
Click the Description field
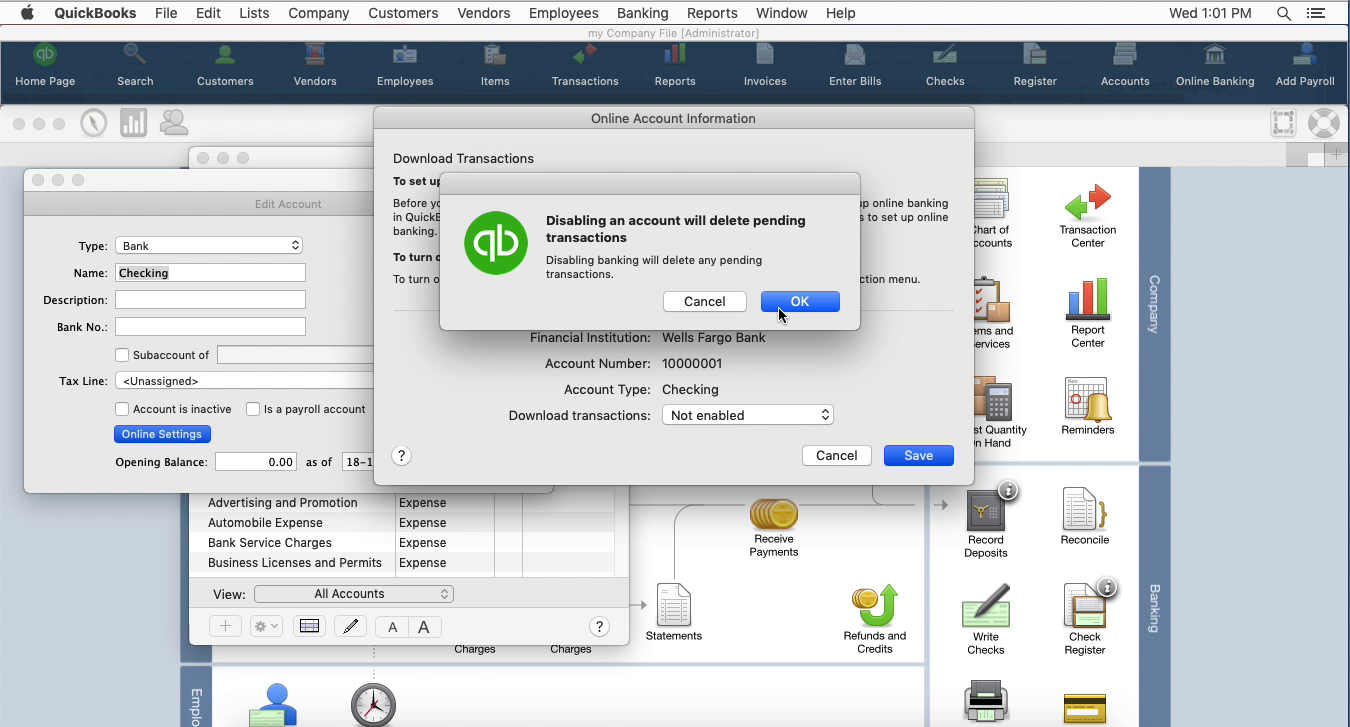point(210,300)
